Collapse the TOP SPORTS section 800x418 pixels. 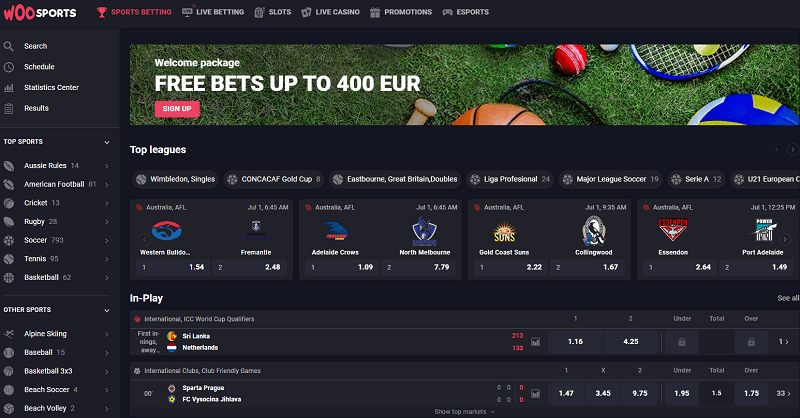[x=107, y=142]
